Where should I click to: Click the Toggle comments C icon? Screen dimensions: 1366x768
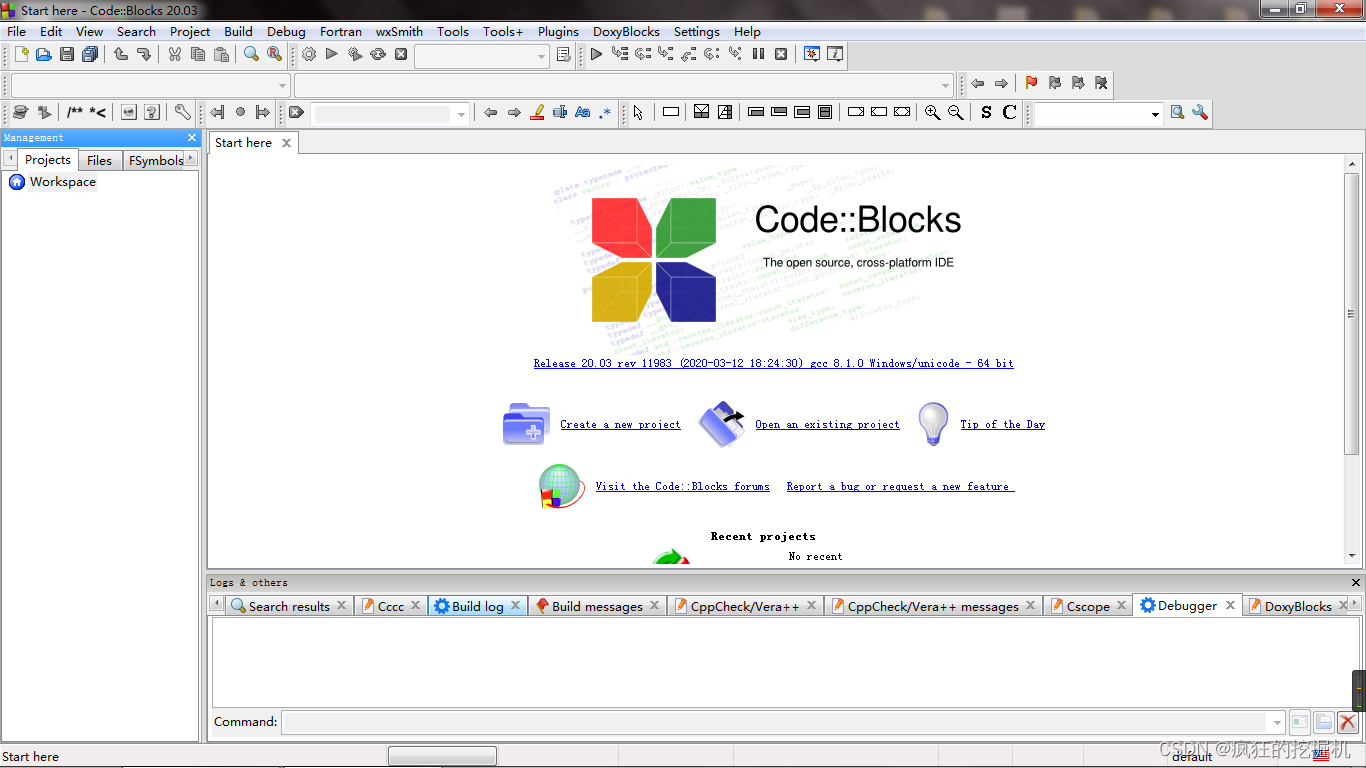1009,112
